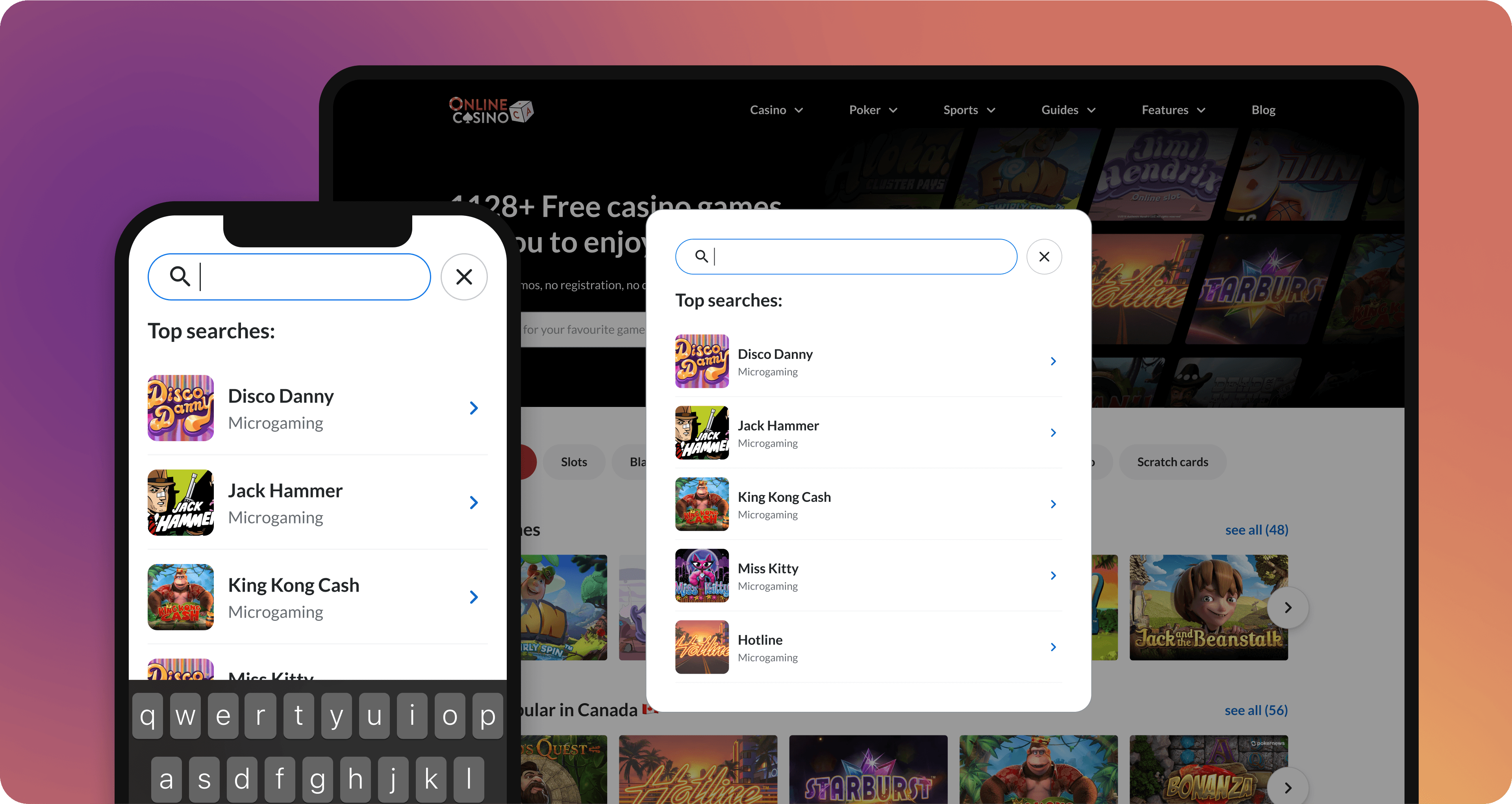Open Hotline thumbnail in tablet results
This screenshot has height=804, width=1512.
pyautogui.click(x=702, y=647)
